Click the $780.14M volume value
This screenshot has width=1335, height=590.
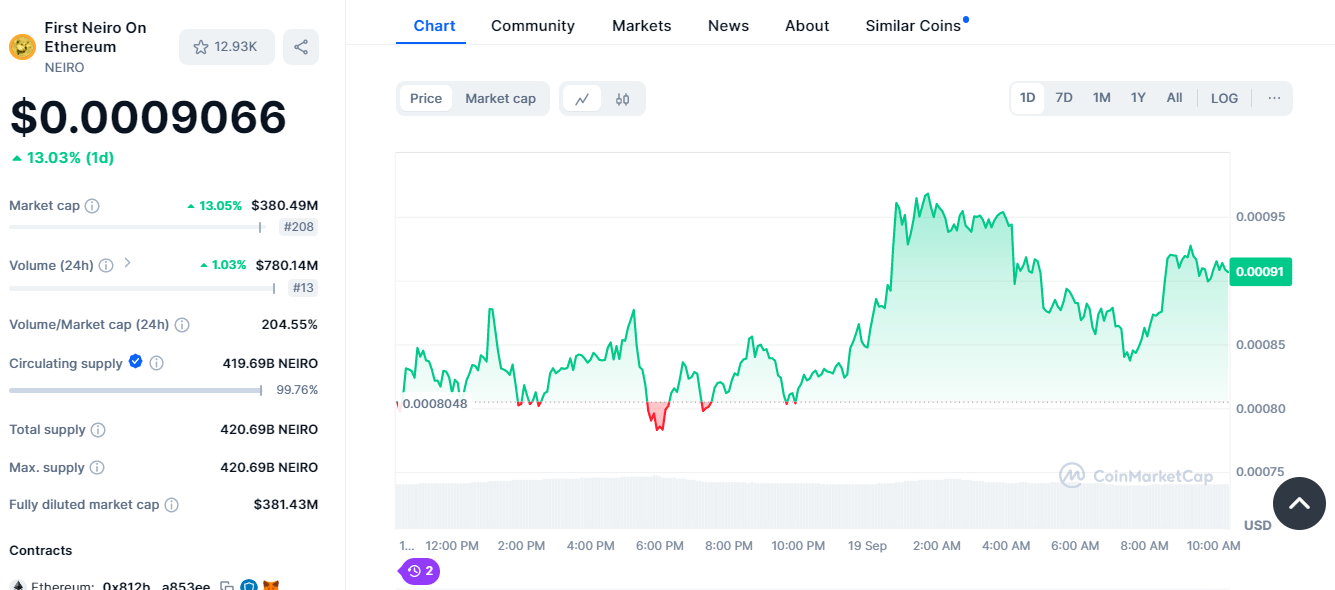tap(287, 265)
